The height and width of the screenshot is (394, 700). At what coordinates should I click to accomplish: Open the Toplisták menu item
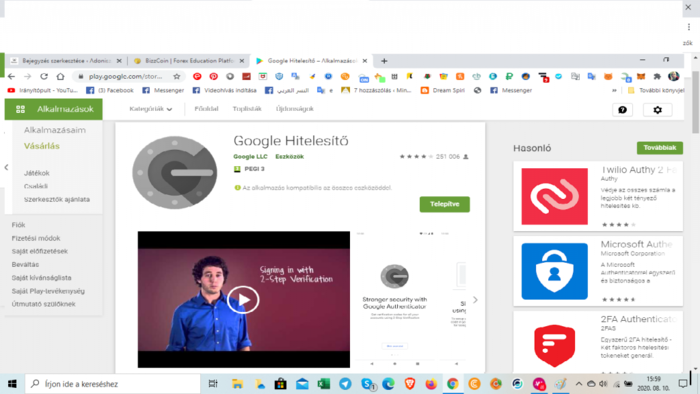coord(247,109)
